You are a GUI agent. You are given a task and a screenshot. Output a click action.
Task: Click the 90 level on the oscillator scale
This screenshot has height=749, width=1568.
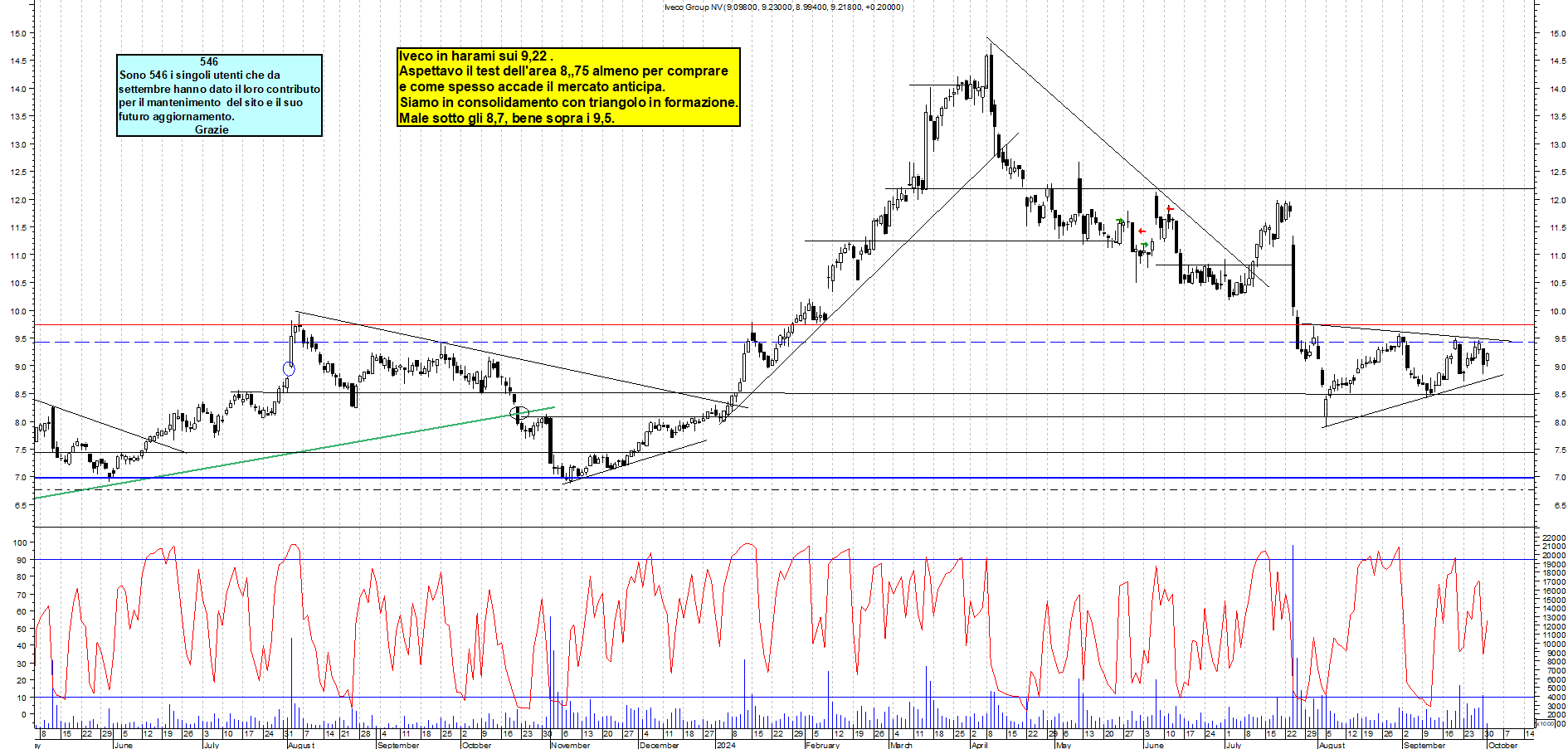[22, 560]
